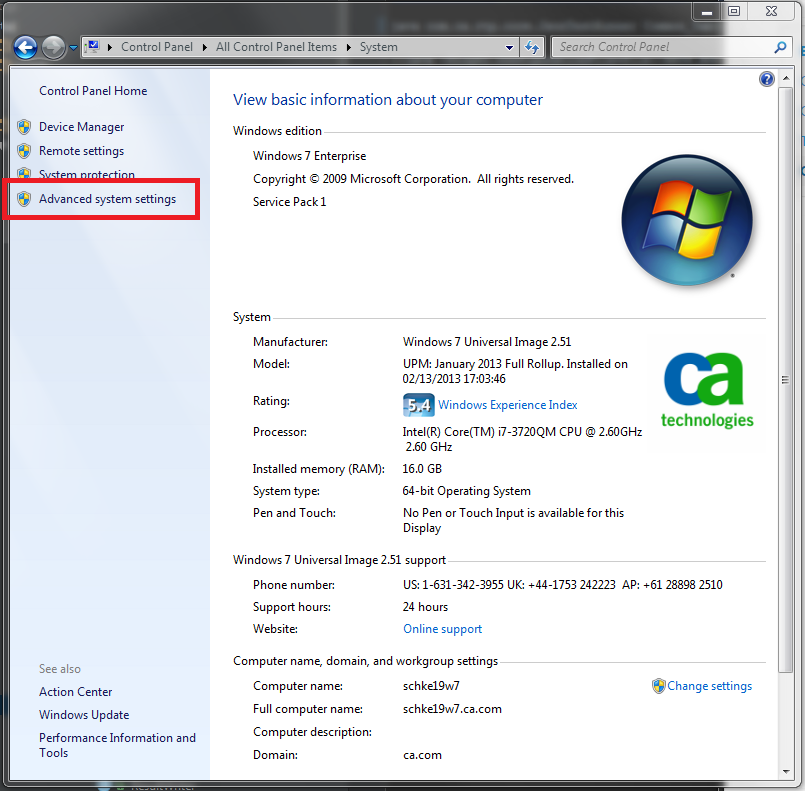Open Windows Update from See also
Screen dimensions: 805x791
coord(84,715)
